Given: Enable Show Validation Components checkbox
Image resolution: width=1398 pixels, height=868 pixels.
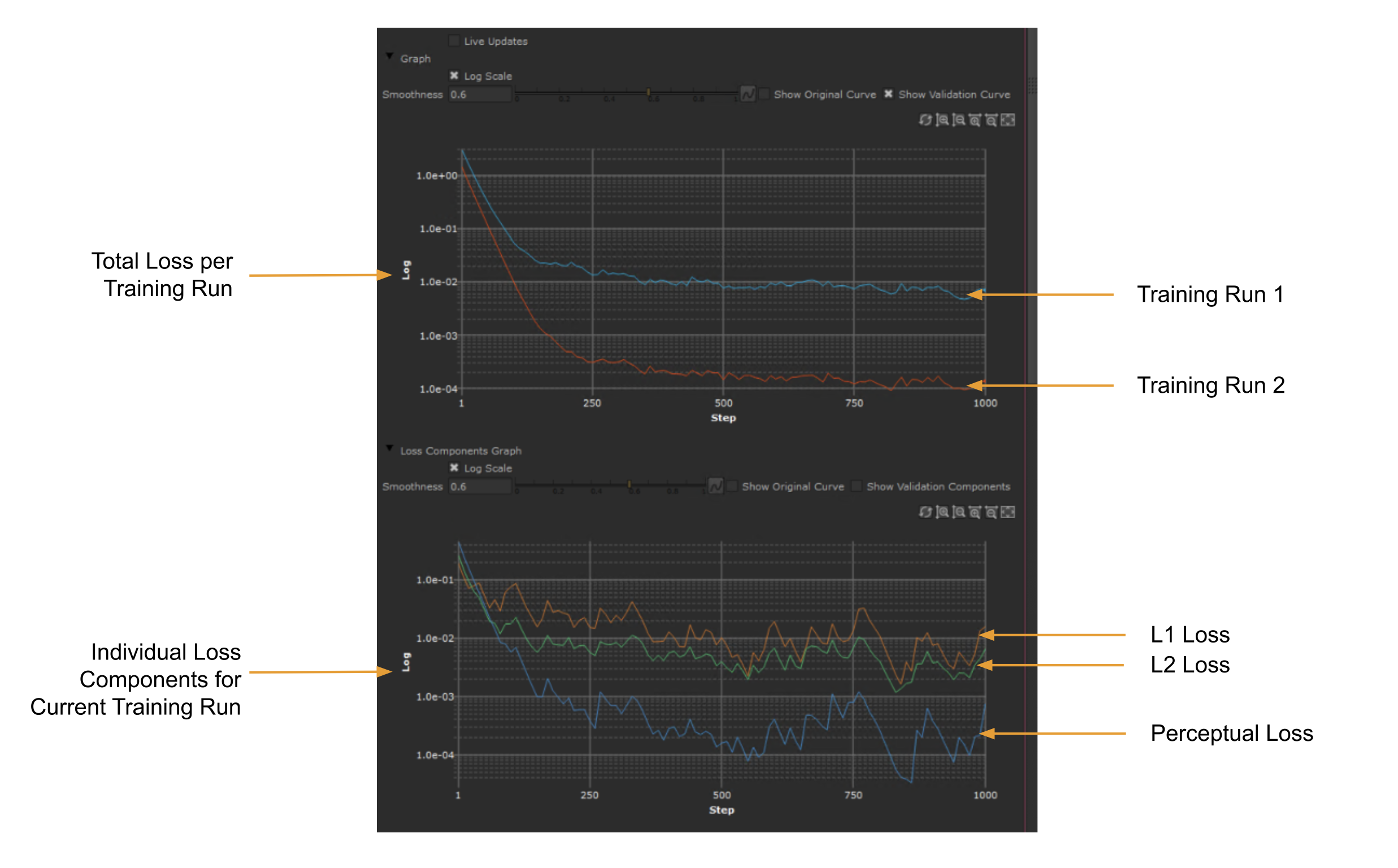Looking at the screenshot, I should pos(856,486).
